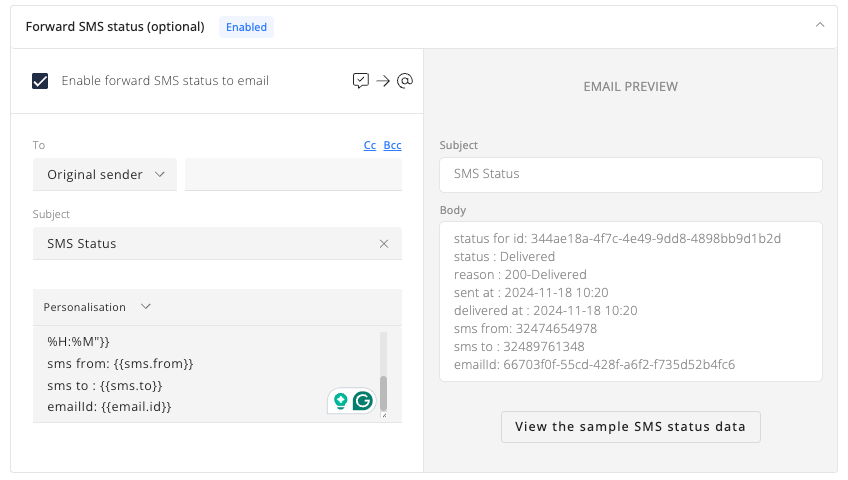Image resolution: width=848 pixels, height=480 pixels.
Task: Click the green lightbulb suggestion icon
Action: (x=341, y=401)
